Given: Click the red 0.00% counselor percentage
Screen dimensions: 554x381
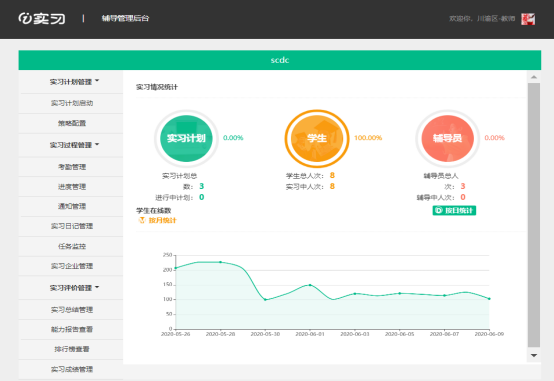Looking at the screenshot, I should pos(495,138).
